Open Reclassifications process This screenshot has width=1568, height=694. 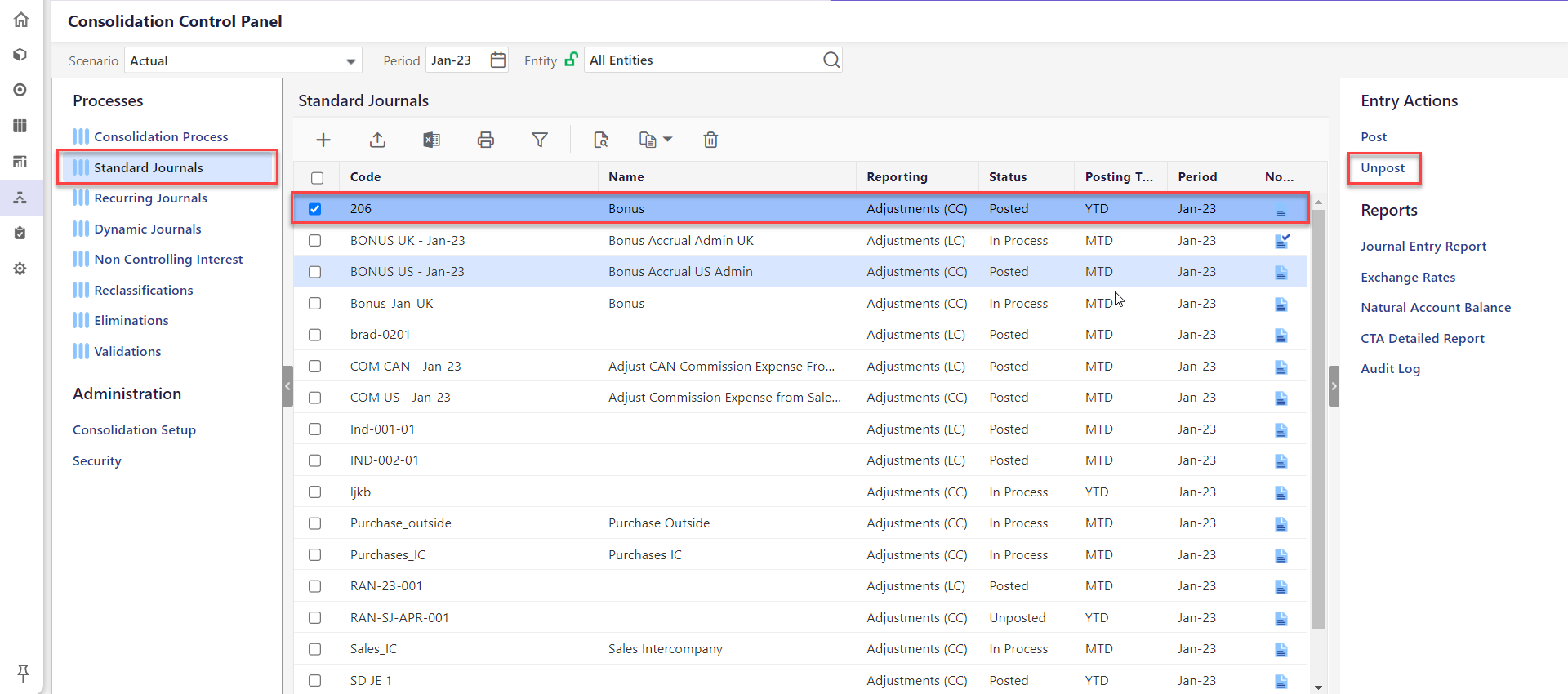pyautogui.click(x=144, y=290)
